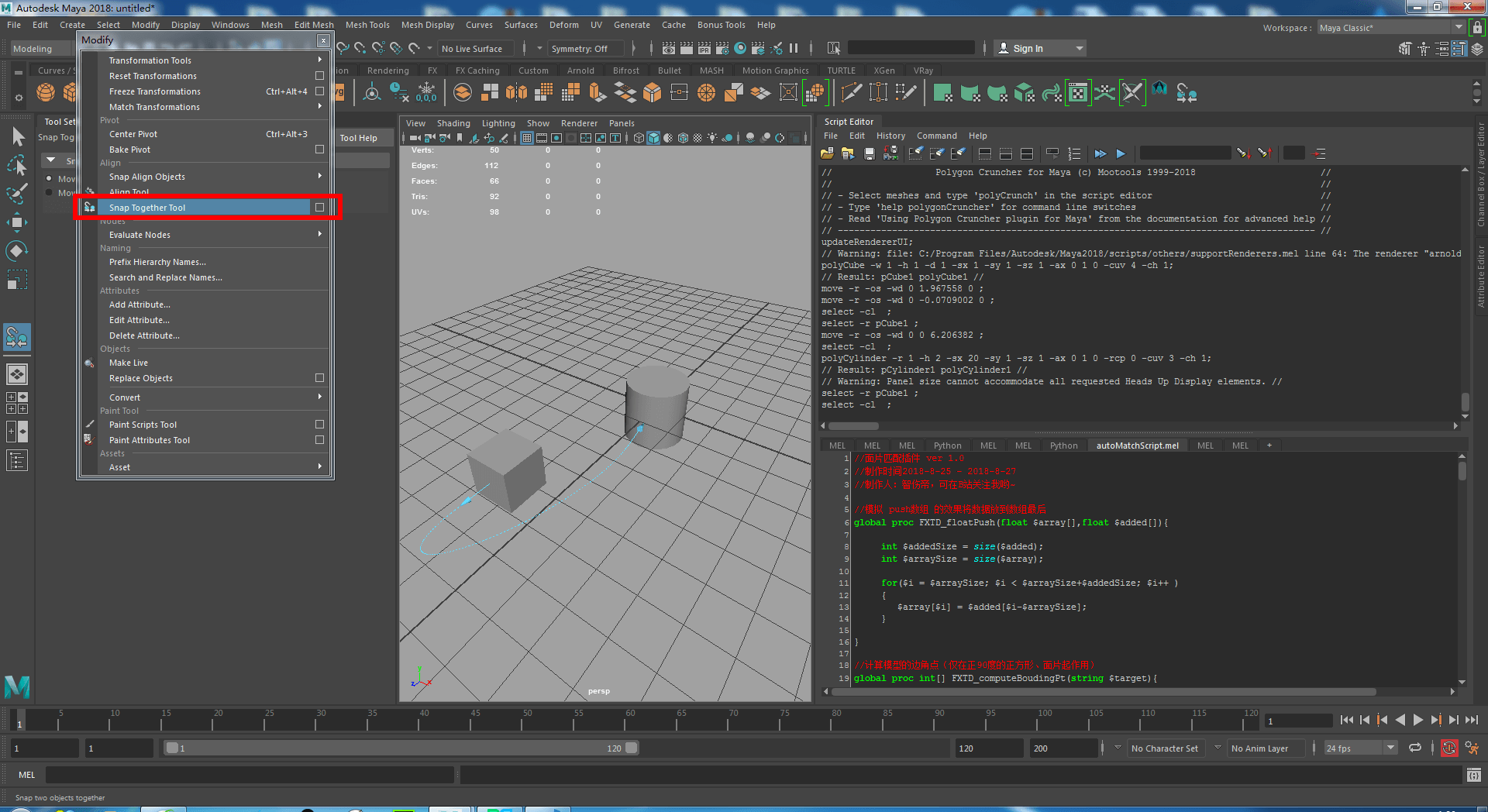Open Freeze Transformations option box

(x=319, y=91)
